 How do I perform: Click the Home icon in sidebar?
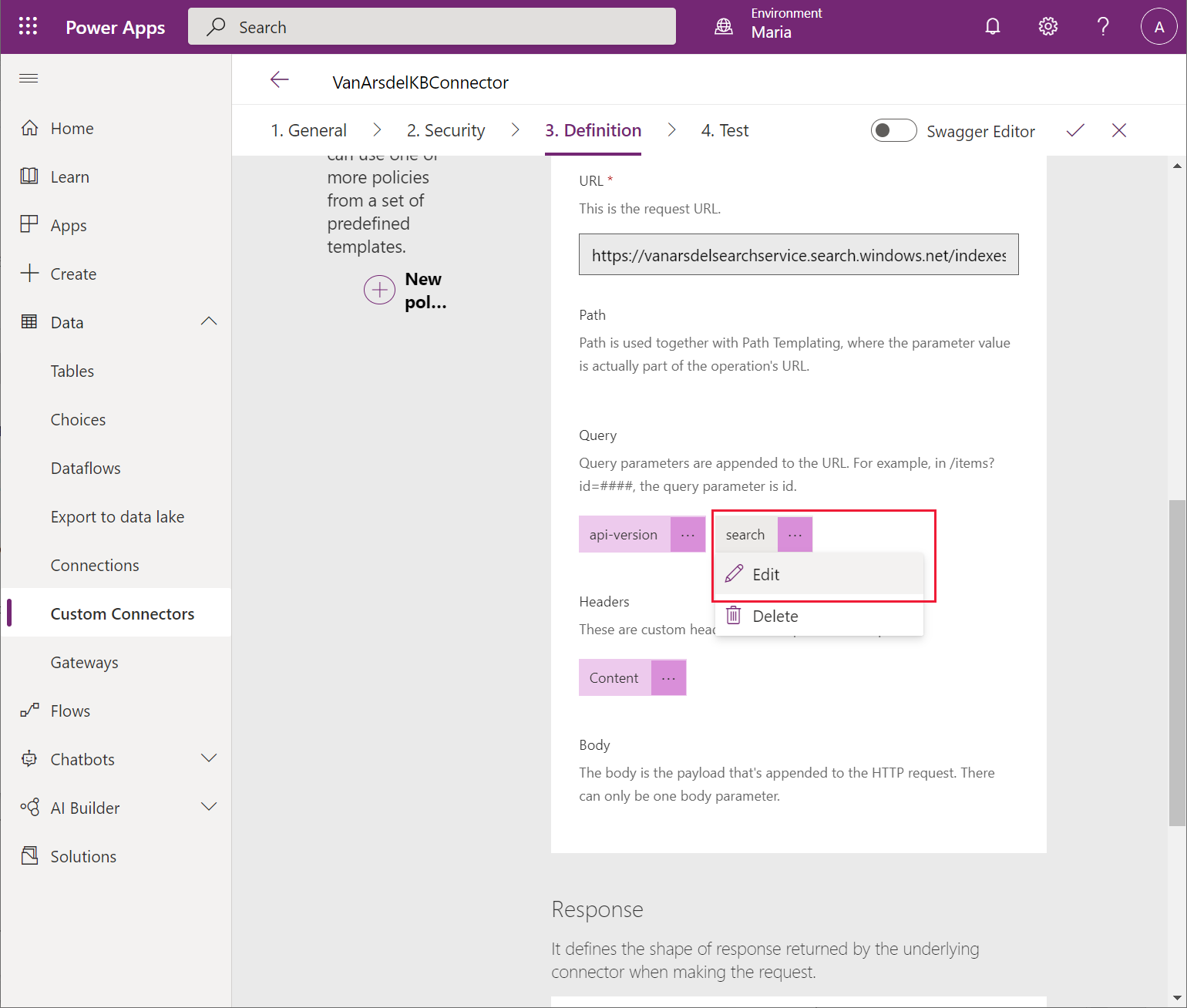point(29,128)
